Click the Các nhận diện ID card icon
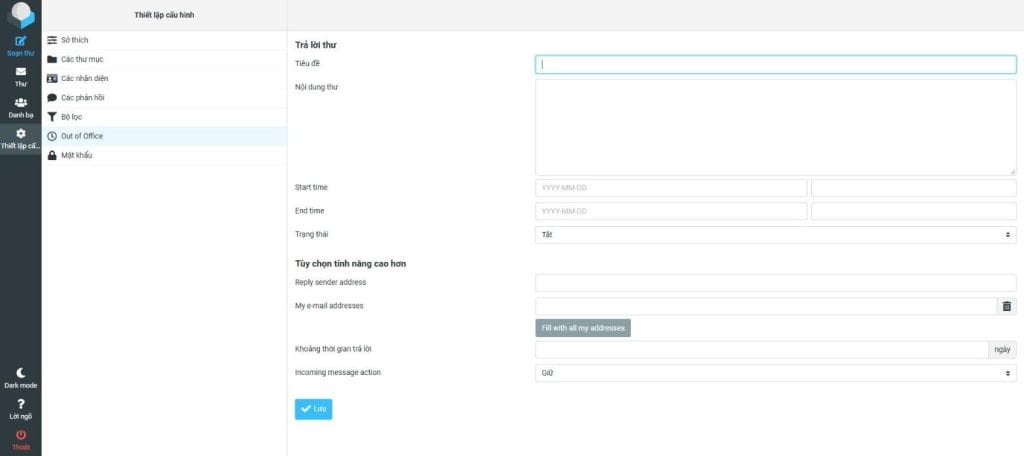1024x456 pixels. tap(52, 78)
